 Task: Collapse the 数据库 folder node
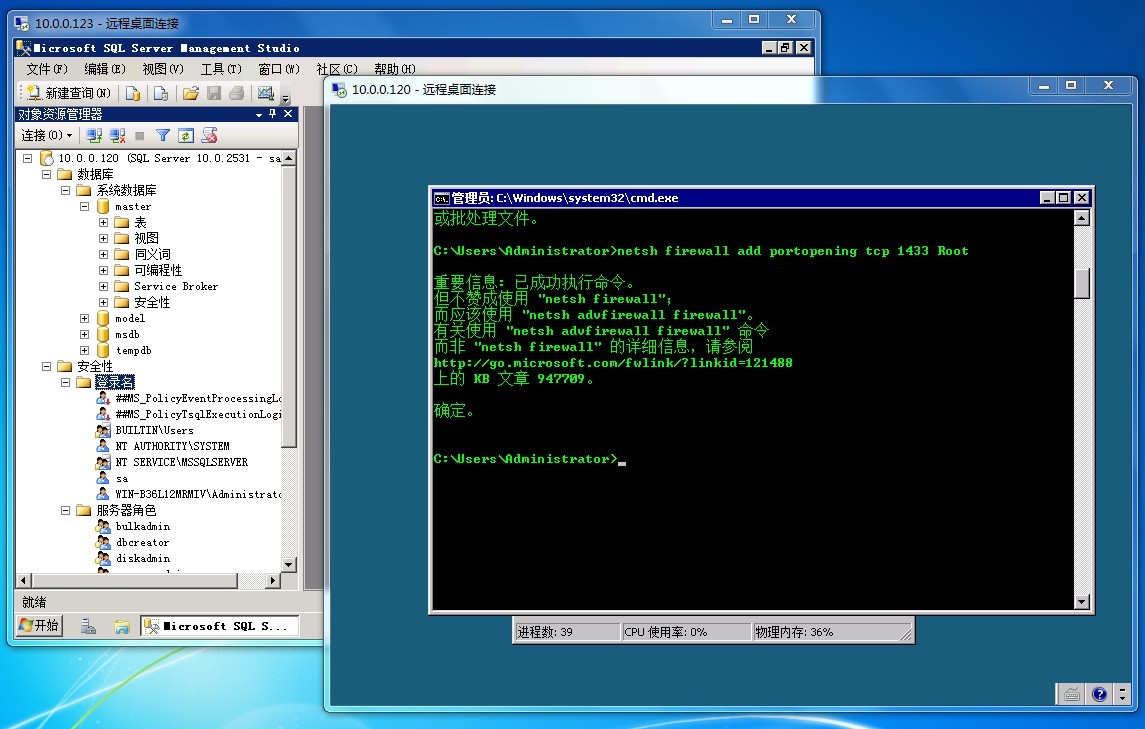point(46,174)
